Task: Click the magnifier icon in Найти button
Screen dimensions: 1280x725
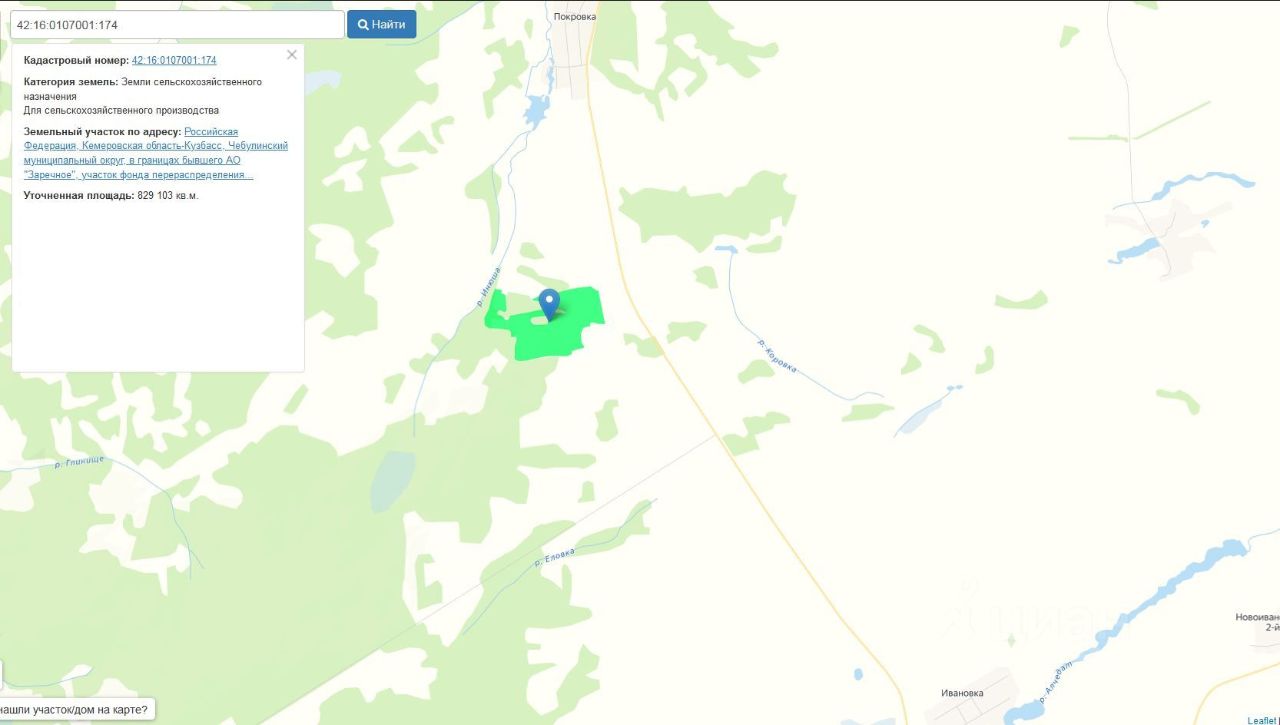Action: tap(364, 24)
